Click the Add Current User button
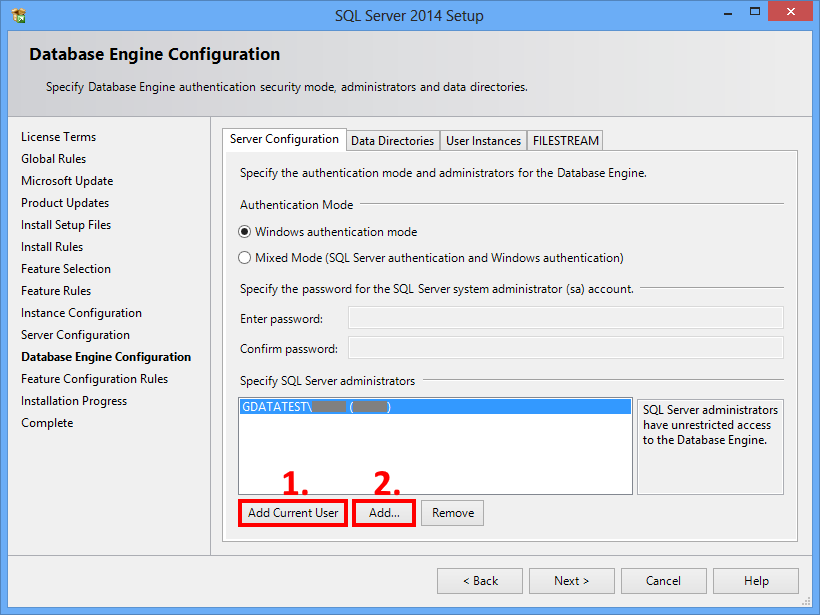820x615 pixels. point(293,513)
